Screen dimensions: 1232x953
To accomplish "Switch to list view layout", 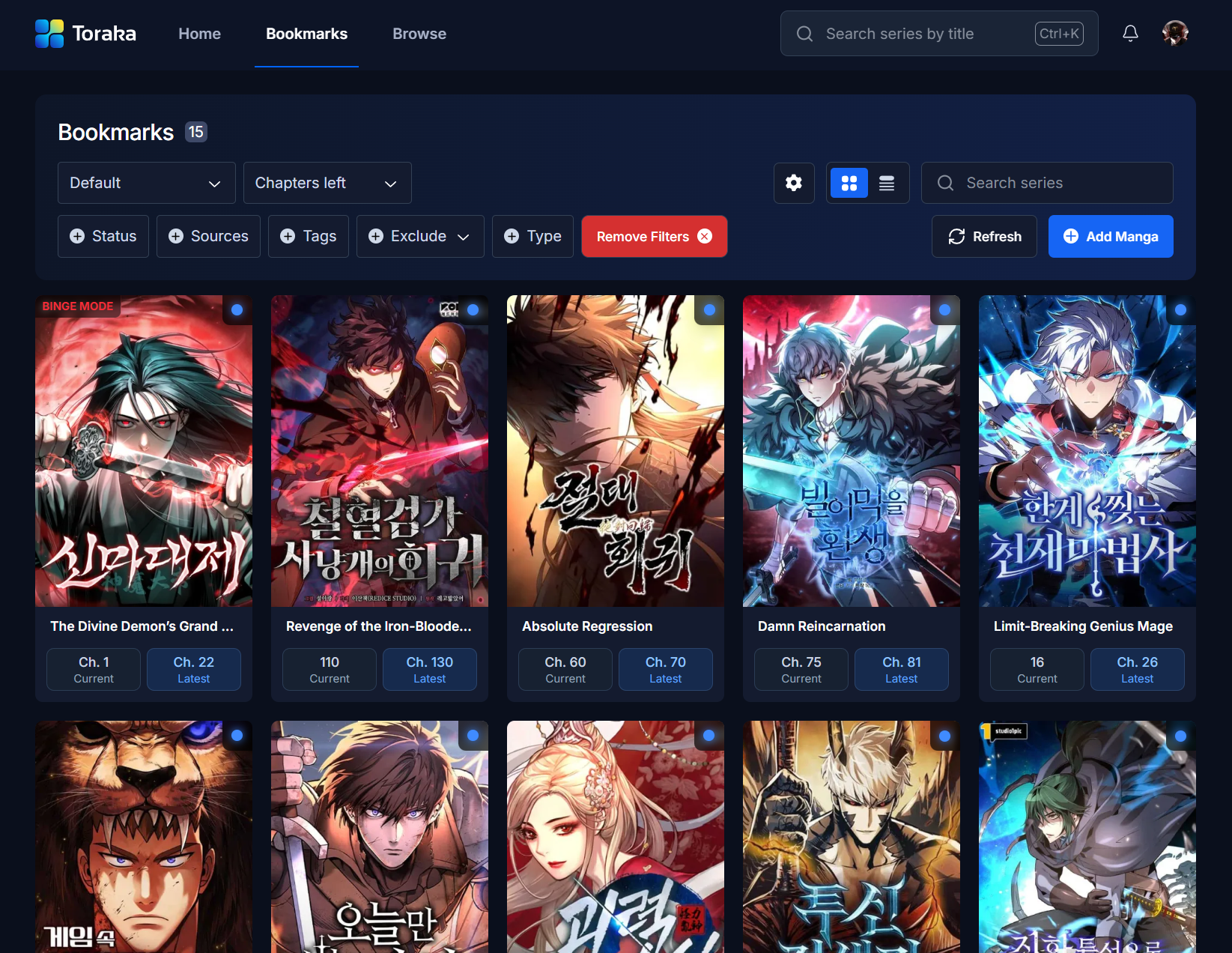I will 887,183.
